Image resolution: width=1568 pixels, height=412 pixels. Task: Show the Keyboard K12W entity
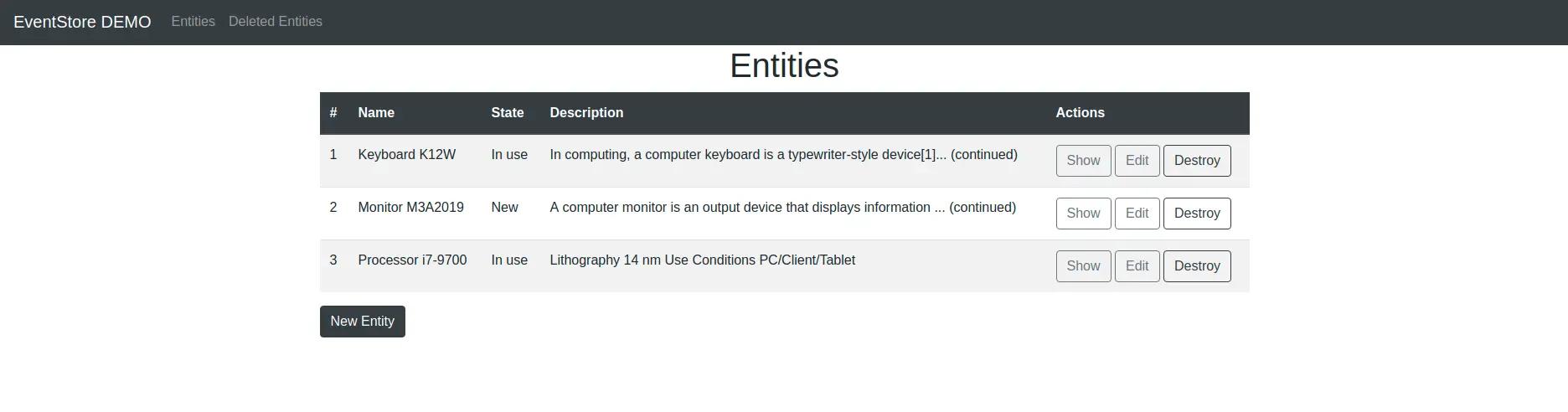[1083, 161]
